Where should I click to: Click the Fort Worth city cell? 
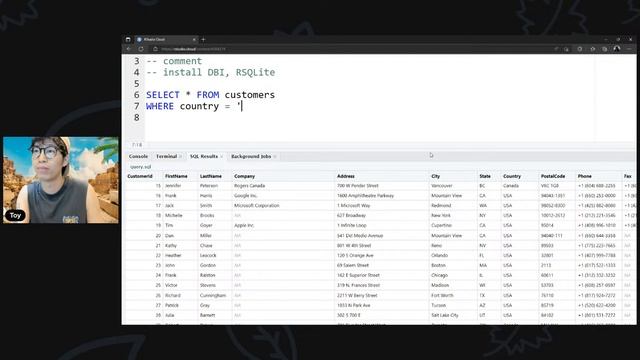click(x=442, y=296)
